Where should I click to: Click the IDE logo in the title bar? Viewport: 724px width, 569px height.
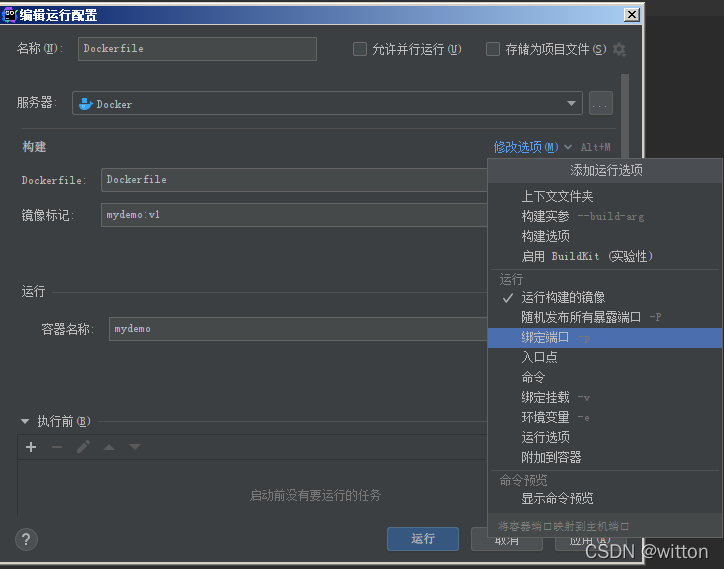(x=9, y=15)
